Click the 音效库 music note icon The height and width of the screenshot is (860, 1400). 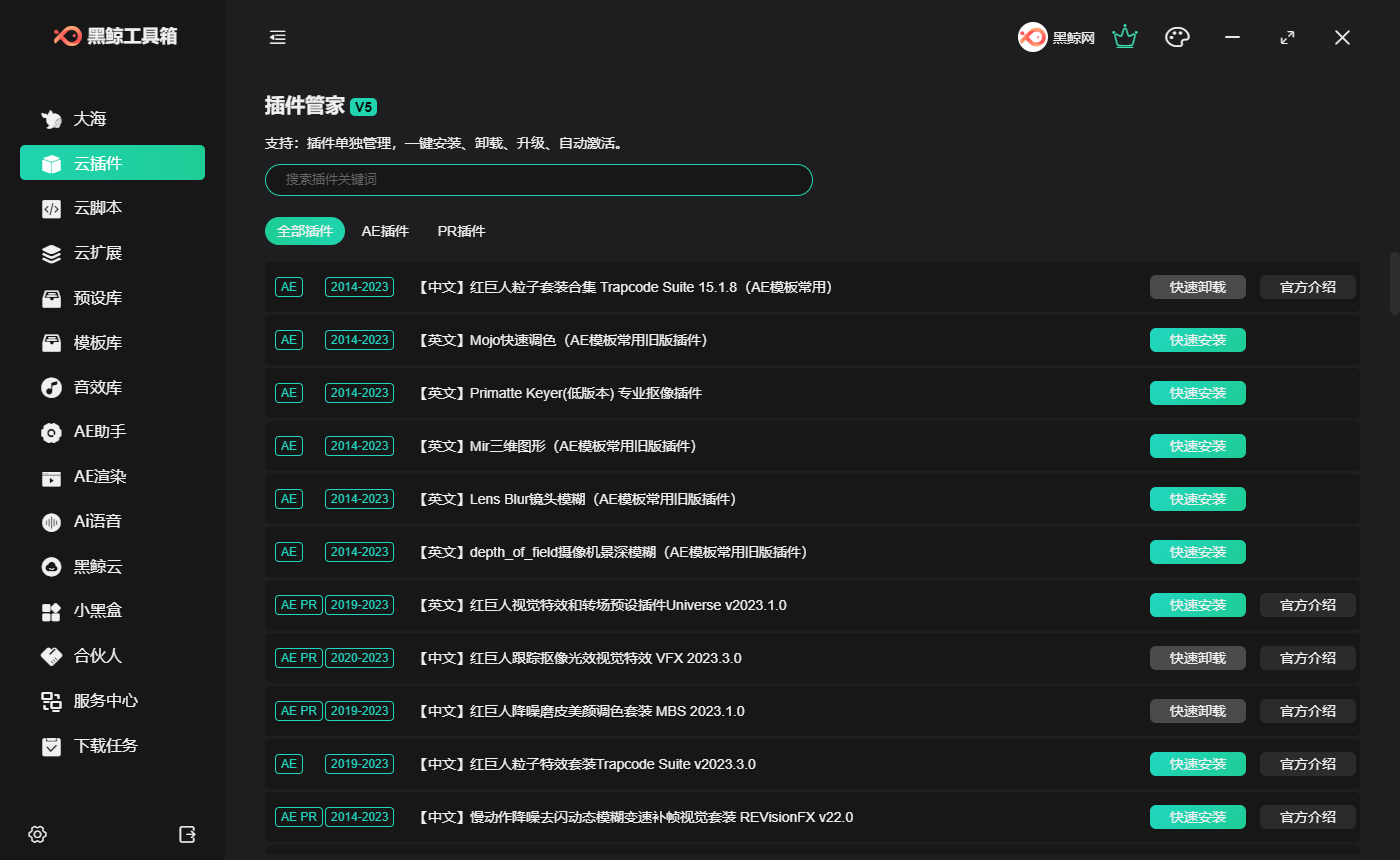[51, 387]
